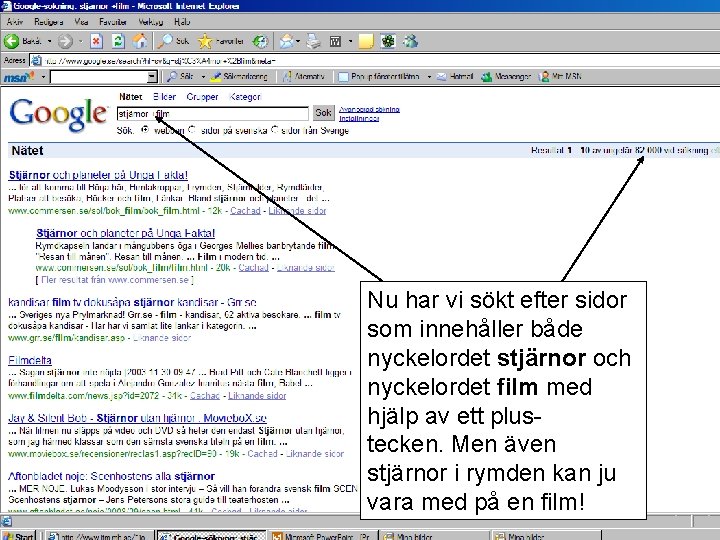Open the Verktyg menu
The image size is (720, 540).
(x=150, y=22)
